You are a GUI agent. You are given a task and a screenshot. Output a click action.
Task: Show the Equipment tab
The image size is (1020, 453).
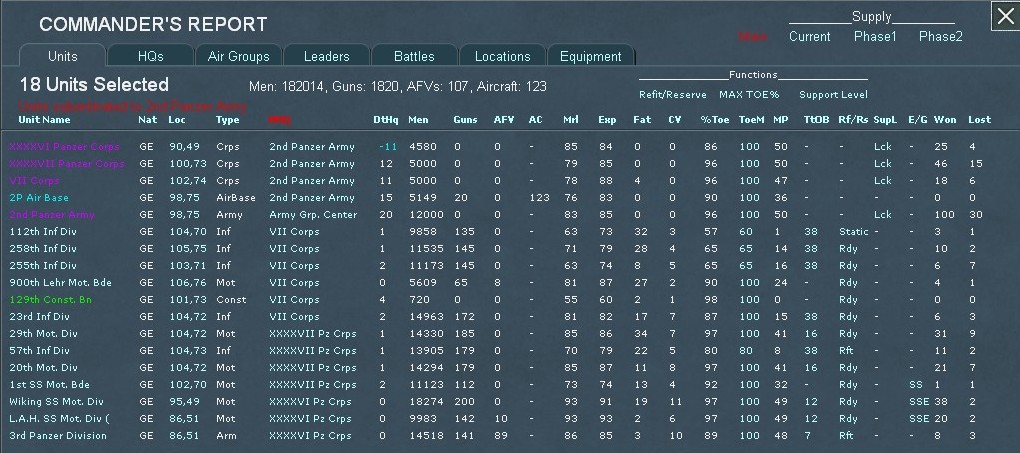pyautogui.click(x=590, y=56)
